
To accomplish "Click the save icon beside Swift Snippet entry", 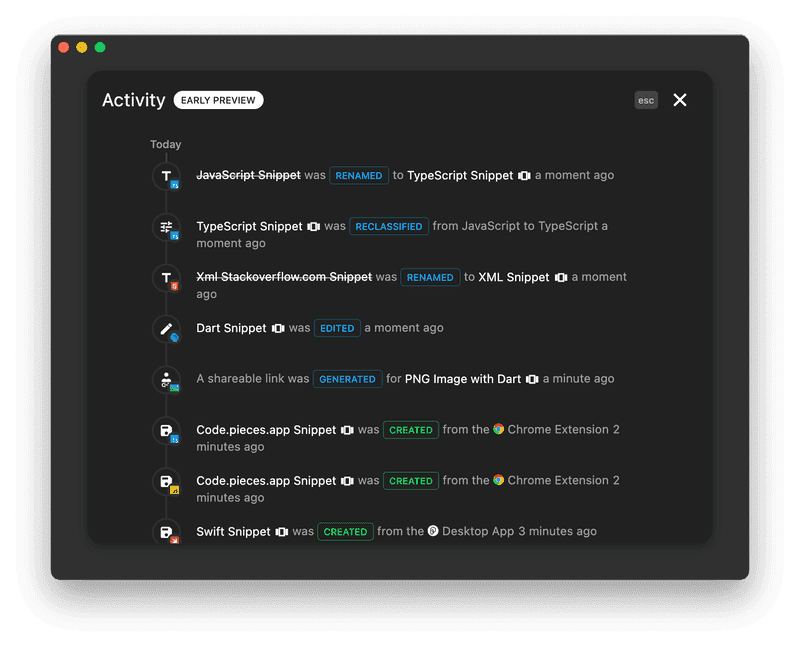I will (166, 531).
